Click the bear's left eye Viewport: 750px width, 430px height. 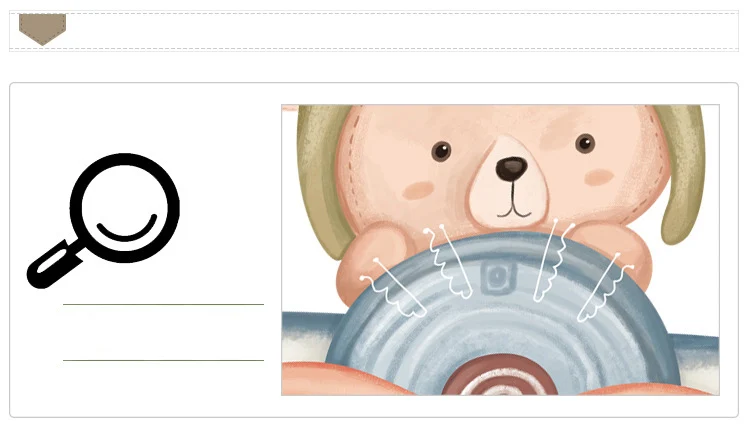point(441,151)
